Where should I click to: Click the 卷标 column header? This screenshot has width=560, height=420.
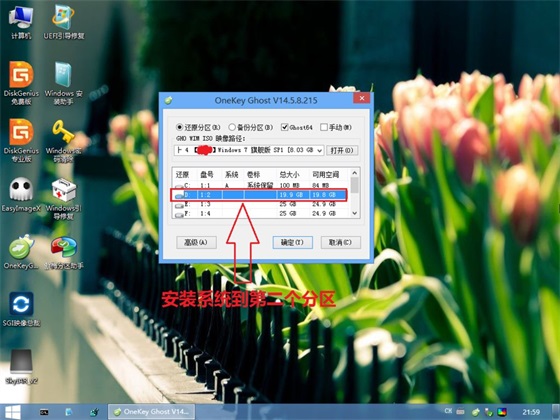click(253, 175)
